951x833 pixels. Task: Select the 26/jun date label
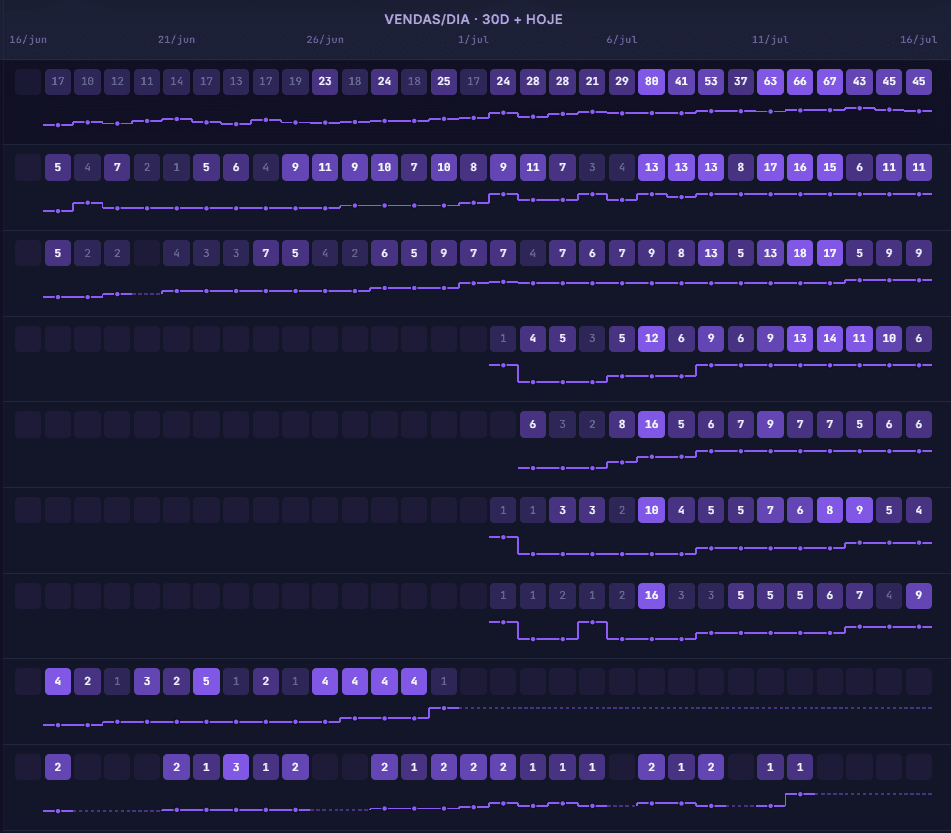coord(325,40)
